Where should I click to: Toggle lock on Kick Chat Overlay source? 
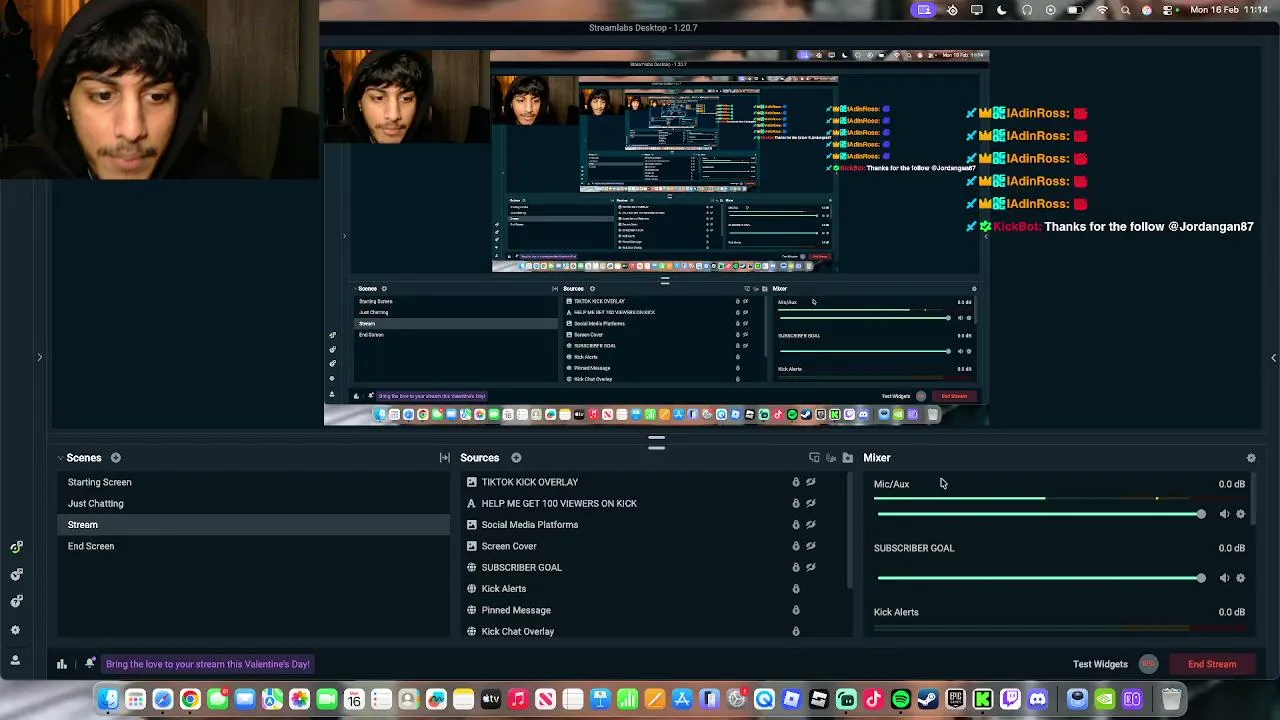[796, 631]
